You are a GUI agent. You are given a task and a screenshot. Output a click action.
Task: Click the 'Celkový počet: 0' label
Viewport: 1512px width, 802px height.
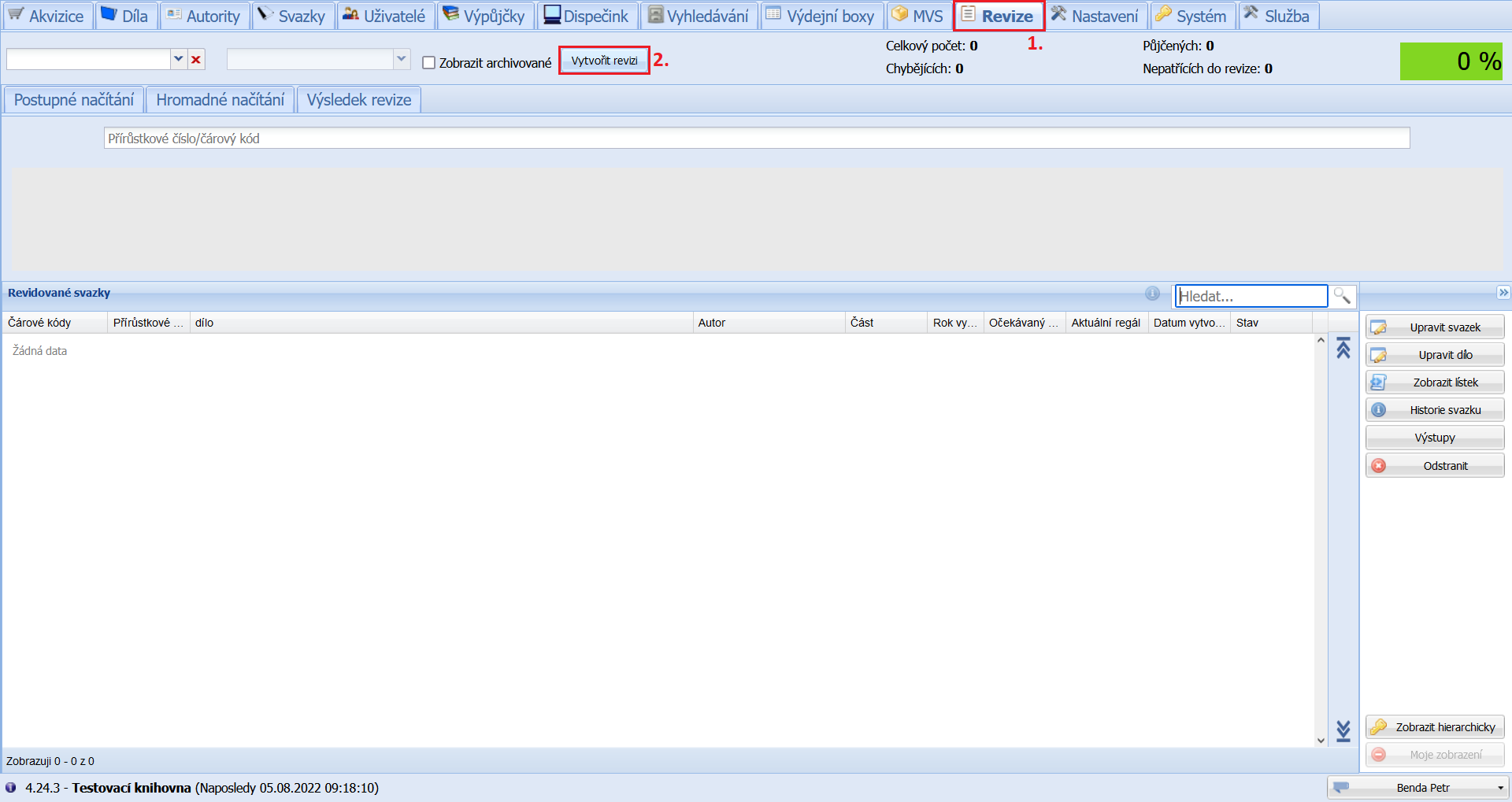point(932,46)
